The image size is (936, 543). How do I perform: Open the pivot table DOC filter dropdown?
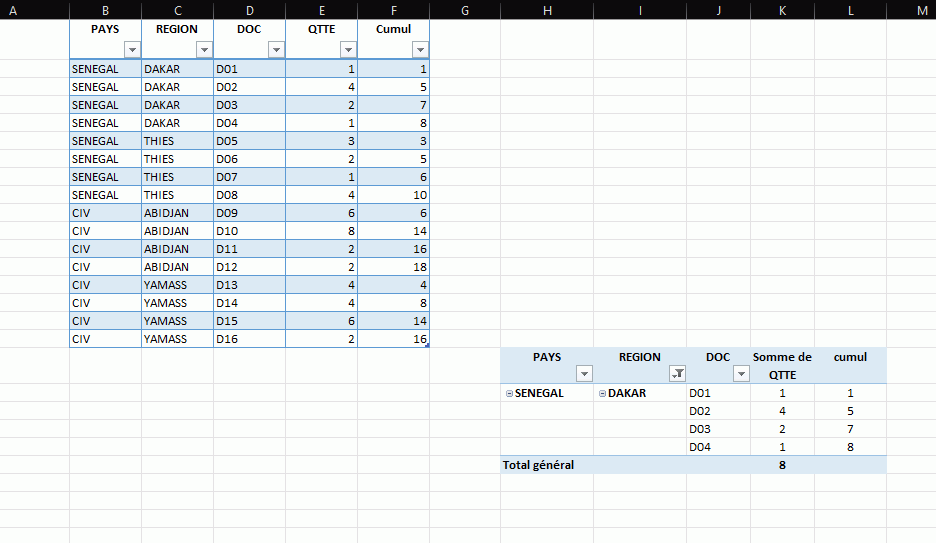[x=741, y=374]
